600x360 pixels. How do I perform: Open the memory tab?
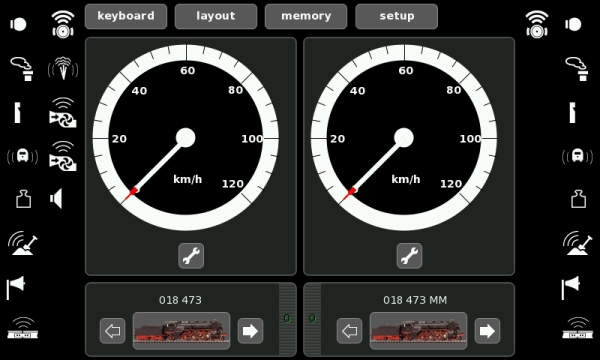pos(306,16)
